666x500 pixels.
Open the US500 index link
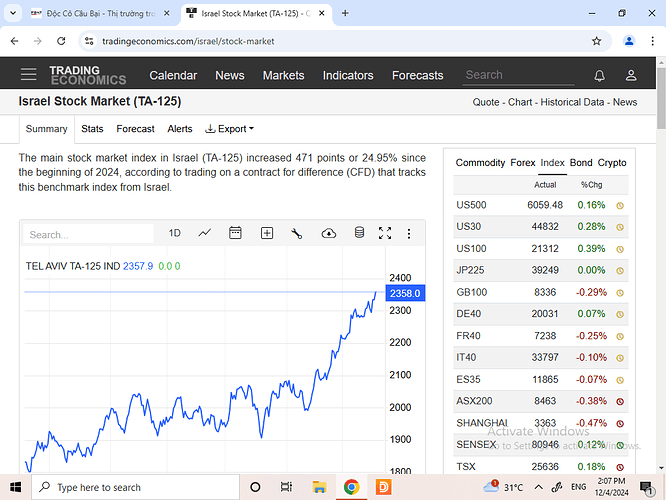coord(471,205)
